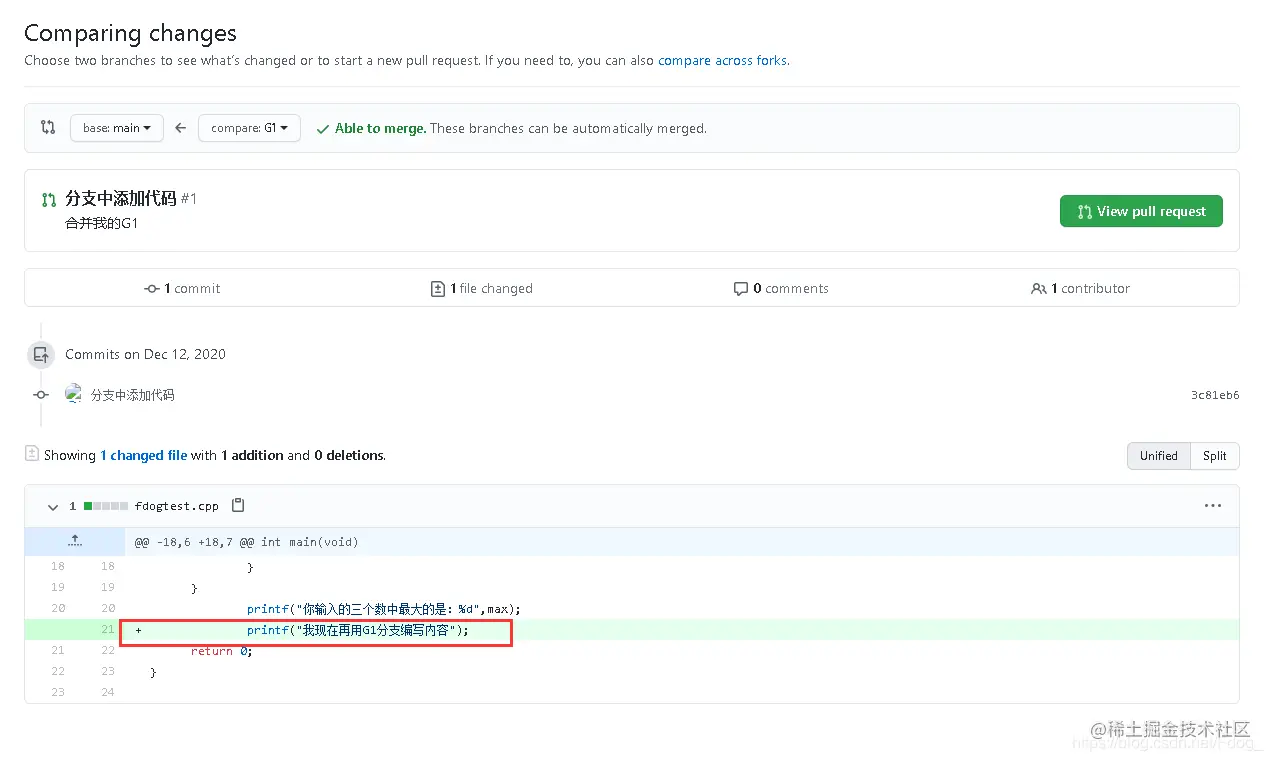Select the 1 commit tab
1272x761 pixels.
click(182, 288)
